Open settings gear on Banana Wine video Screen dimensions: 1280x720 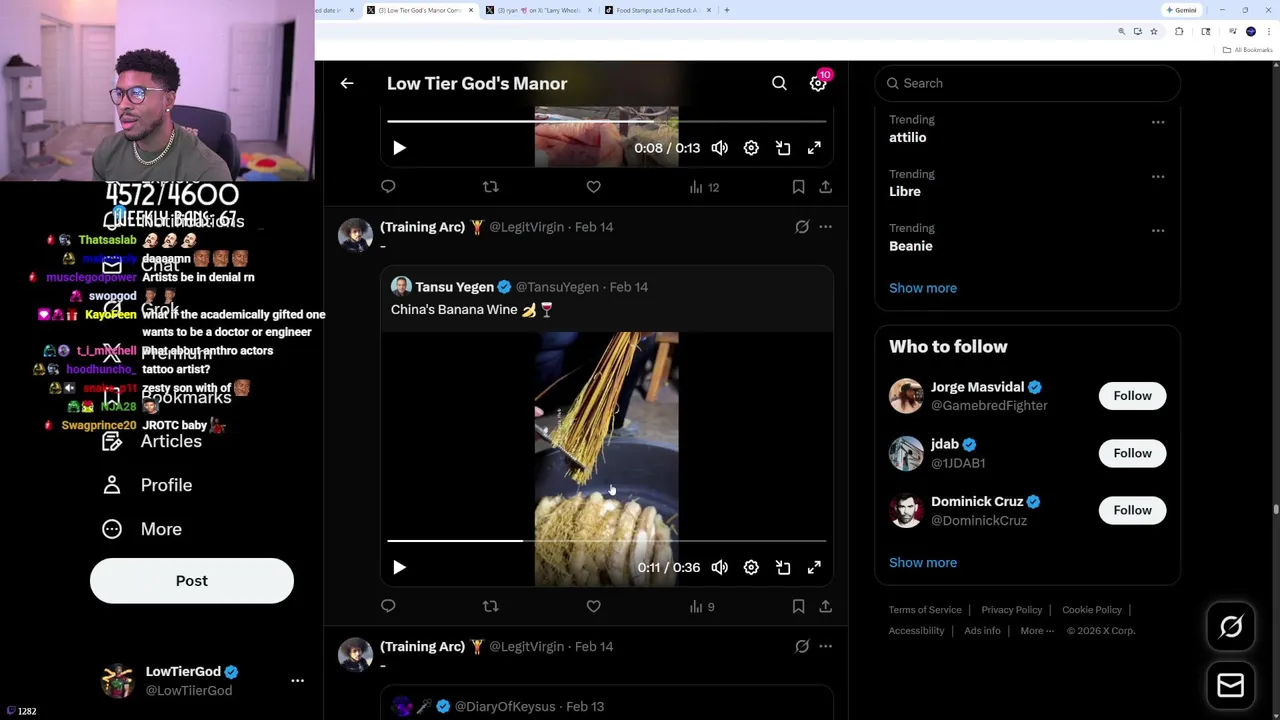pyautogui.click(x=751, y=567)
